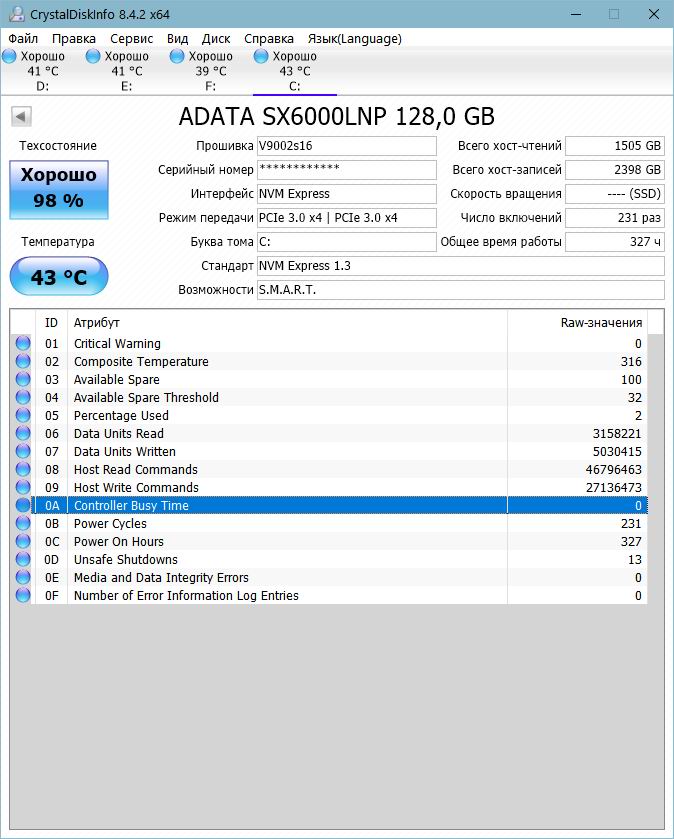
Task: Click the ID column header
Action: [51, 323]
